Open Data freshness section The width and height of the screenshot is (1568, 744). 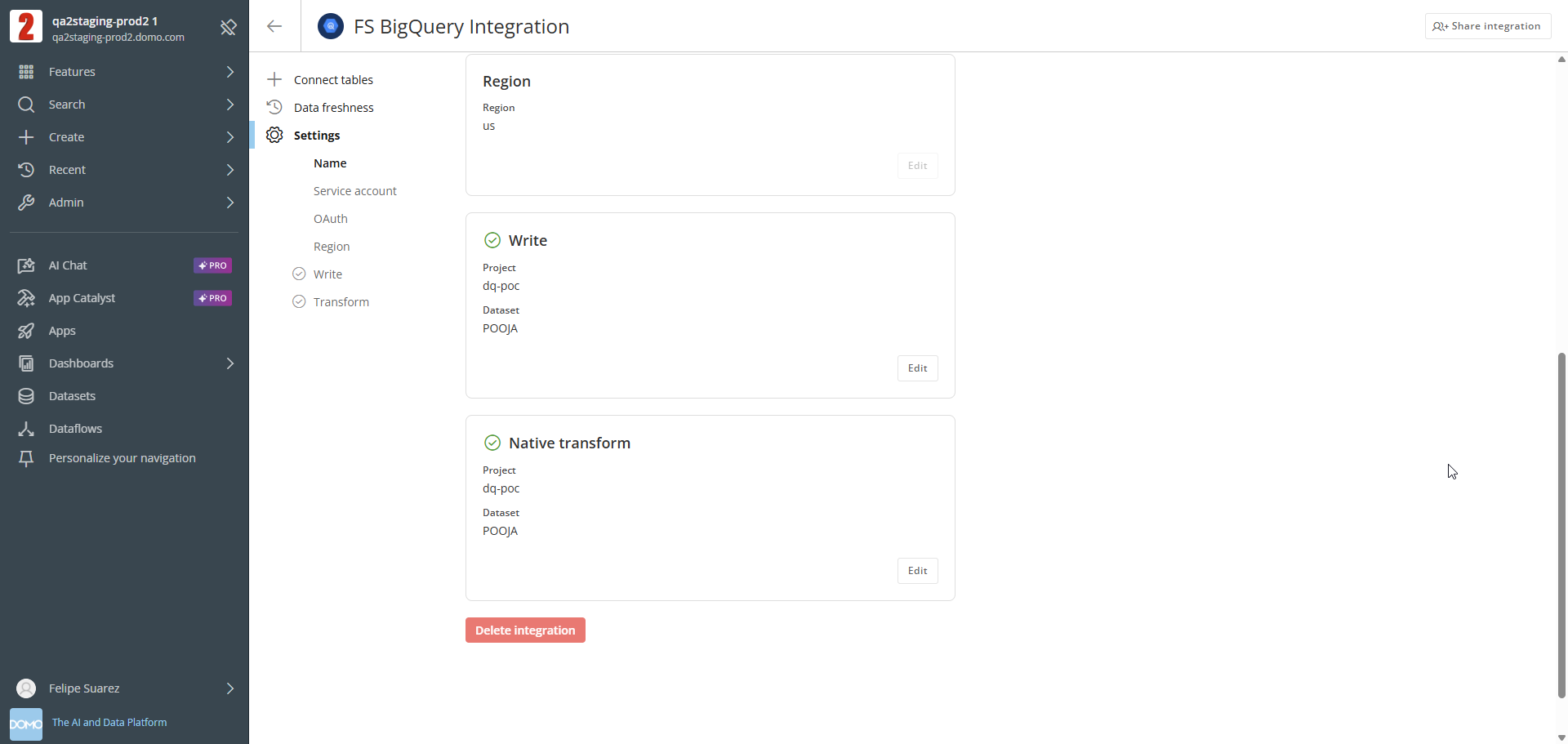pos(333,107)
